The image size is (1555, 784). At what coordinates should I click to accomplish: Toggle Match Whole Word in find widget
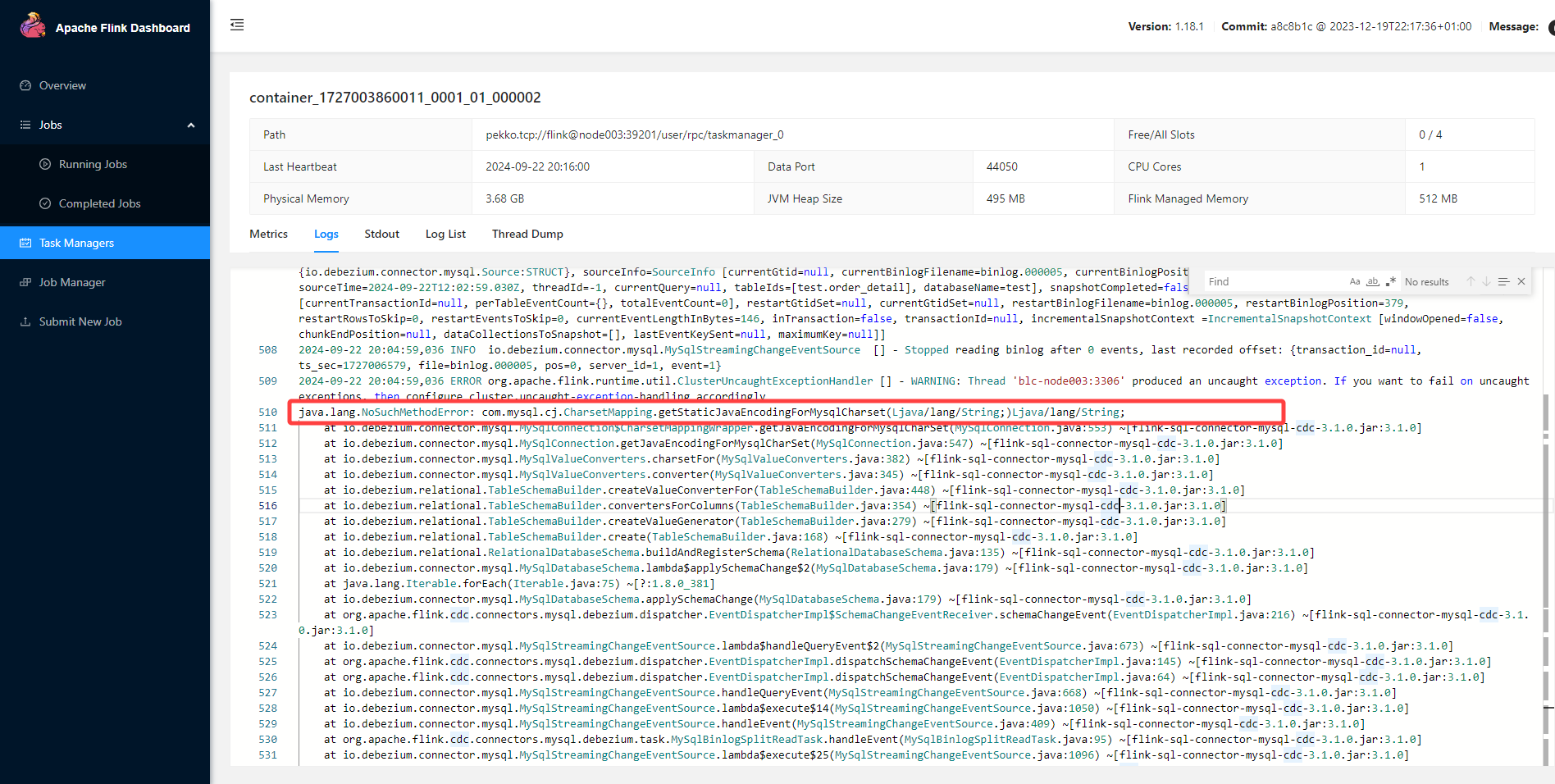pyautogui.click(x=1373, y=281)
